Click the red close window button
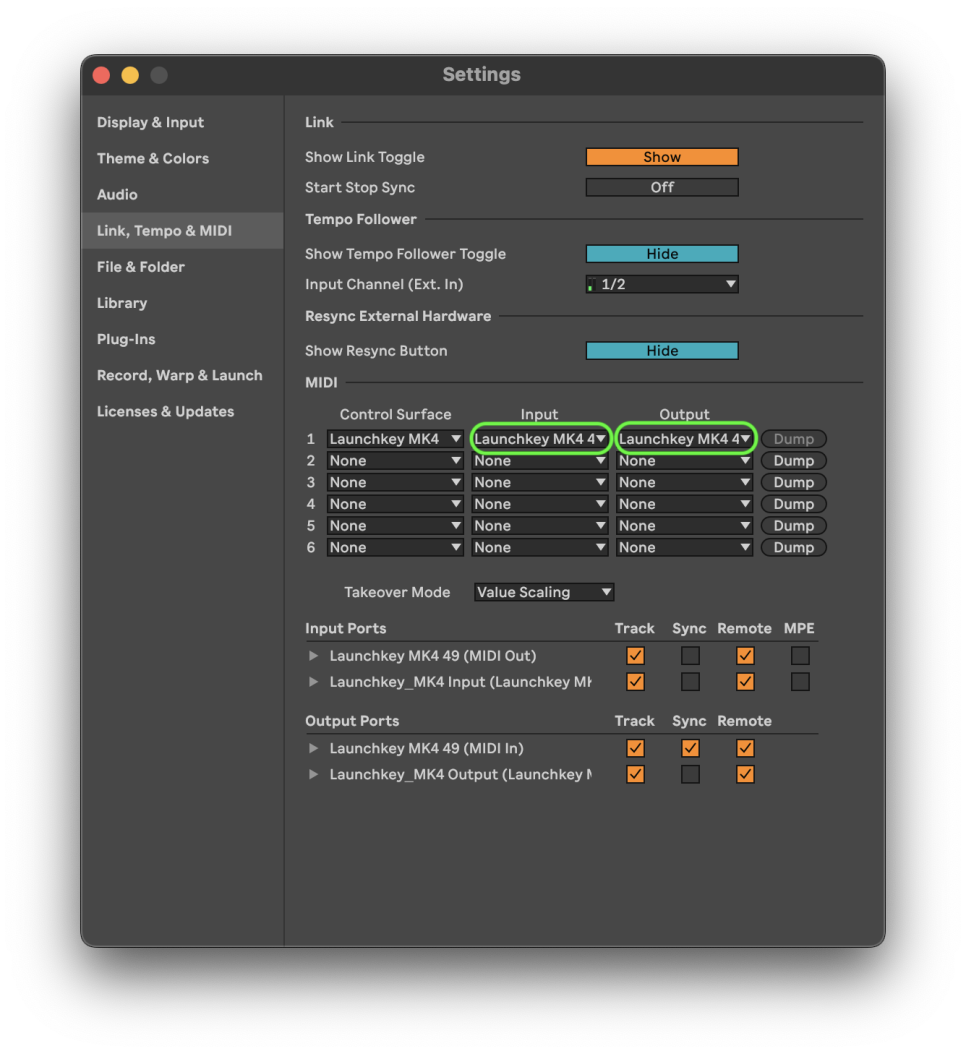This screenshot has height=1054, width=966. pos(102,75)
